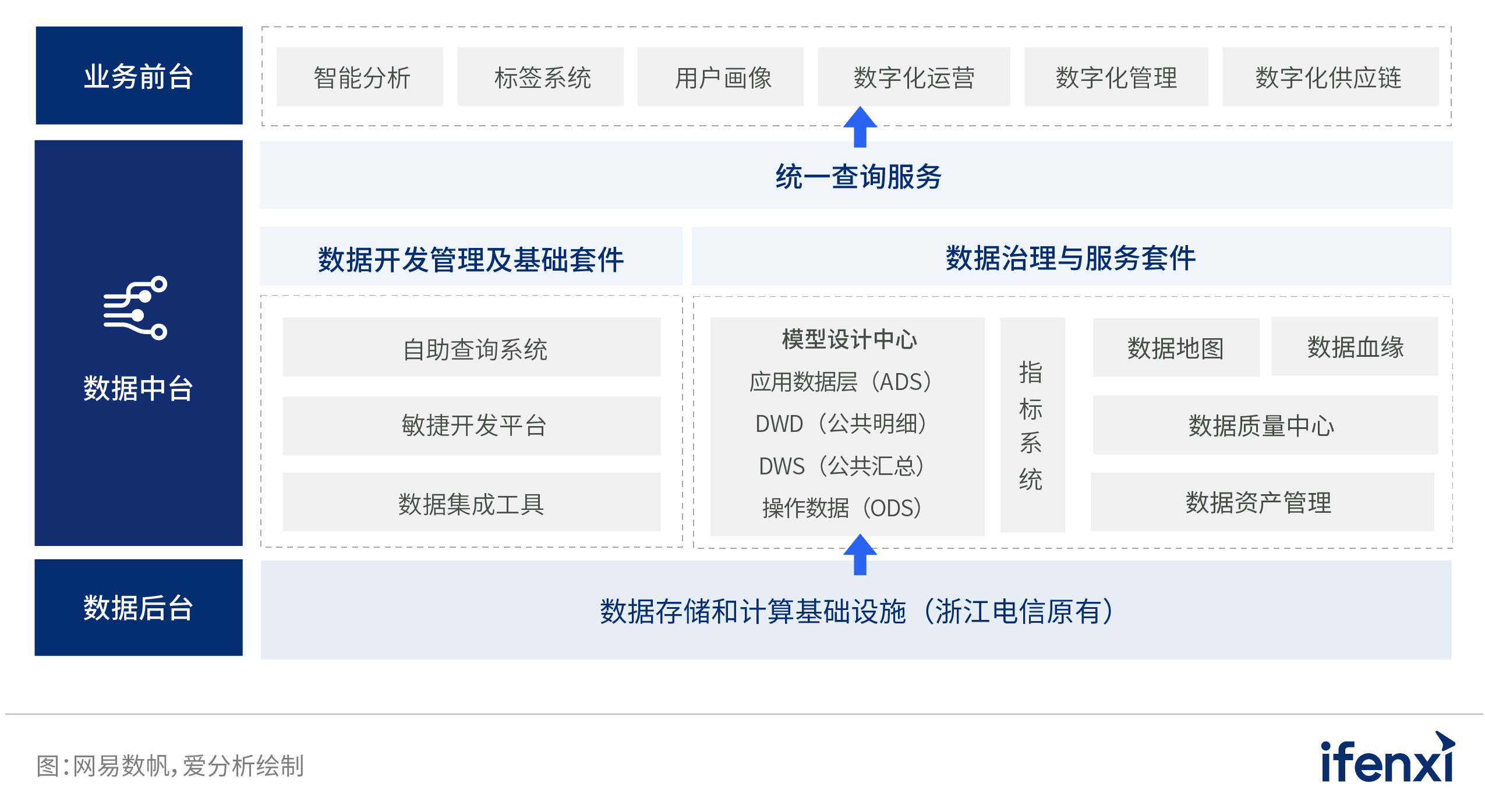The height and width of the screenshot is (812, 1485).
Task: Select the 数据开发管理及基础套件 heading
Action: pos(471,257)
